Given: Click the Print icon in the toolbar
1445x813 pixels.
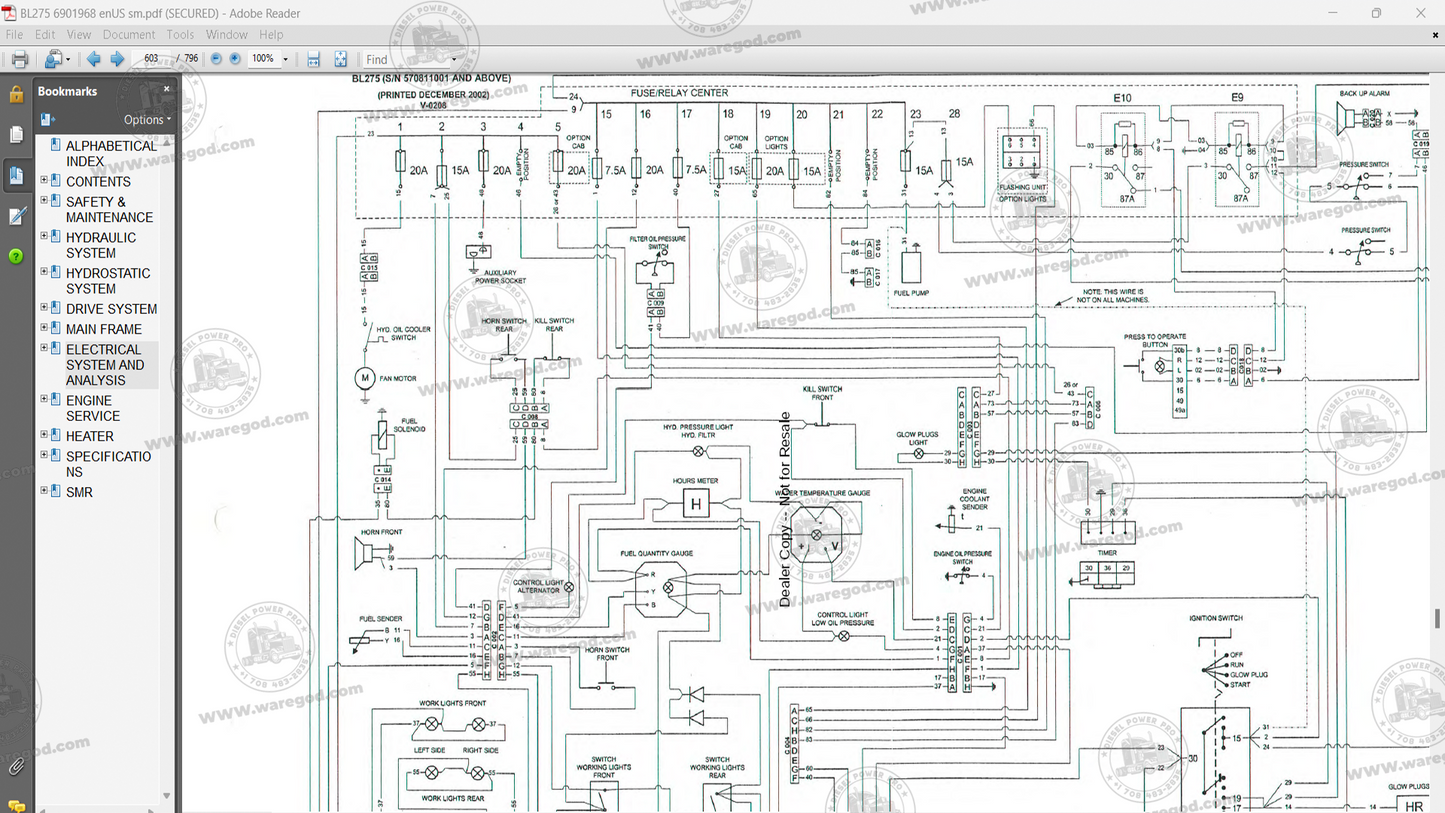Looking at the screenshot, I should 19,60.
